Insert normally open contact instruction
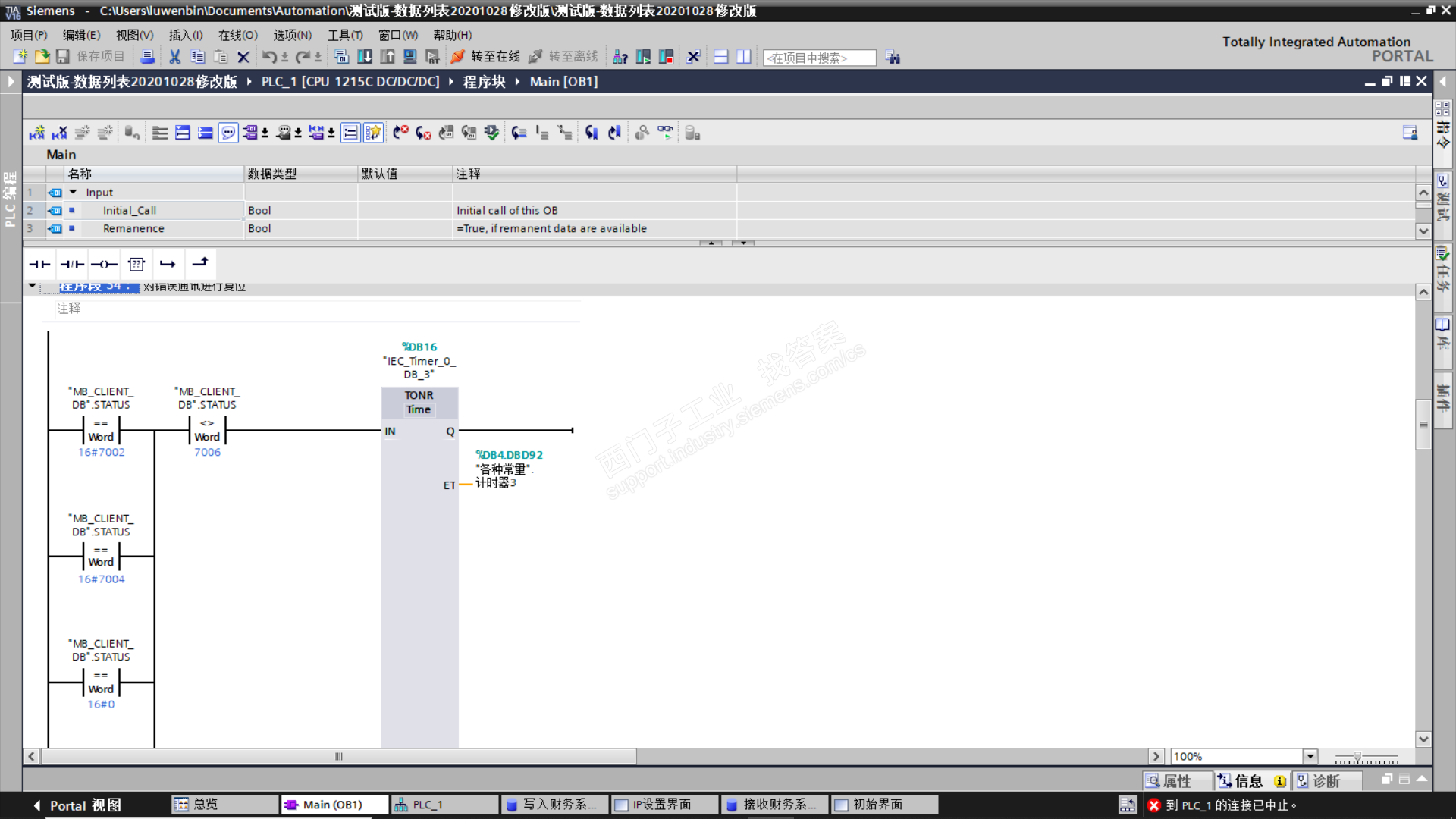The image size is (1456, 819). tap(39, 264)
